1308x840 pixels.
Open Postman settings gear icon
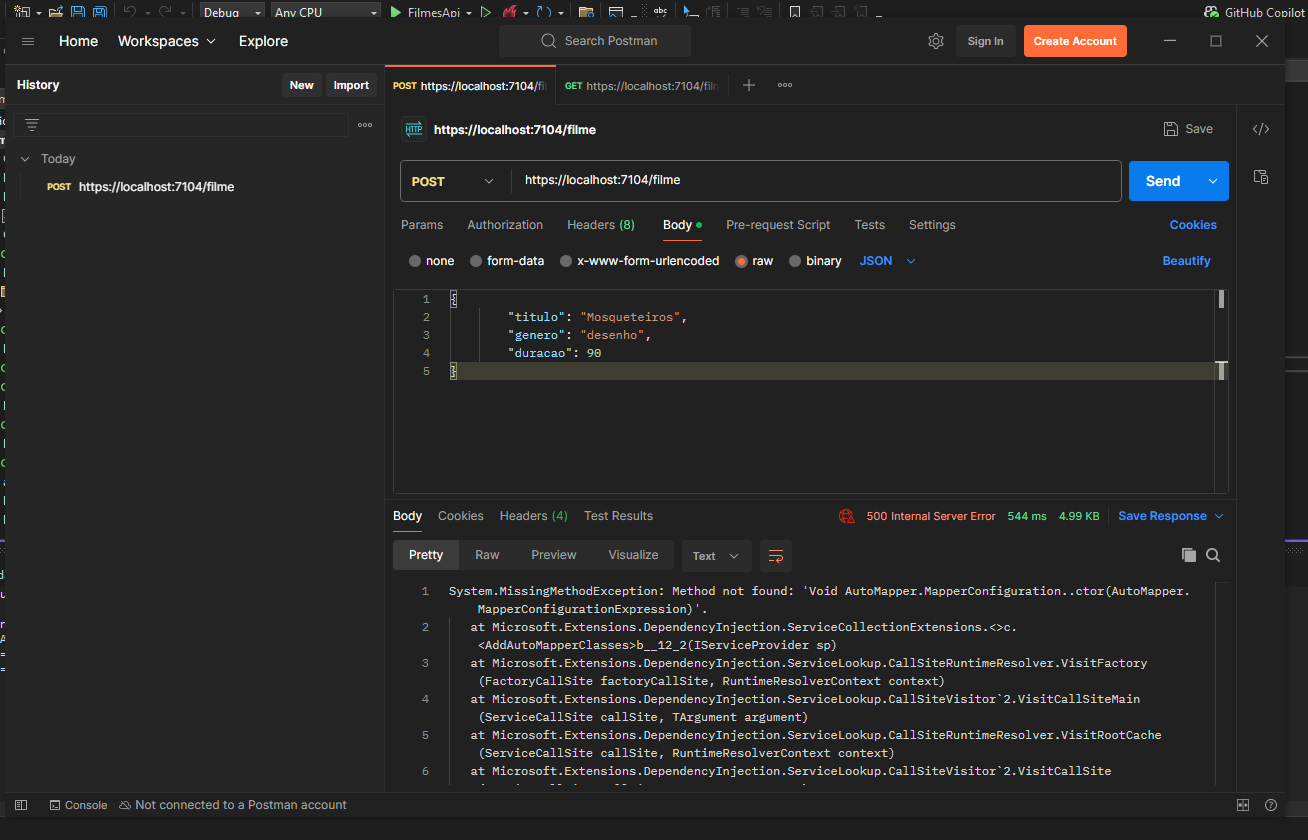pos(936,41)
